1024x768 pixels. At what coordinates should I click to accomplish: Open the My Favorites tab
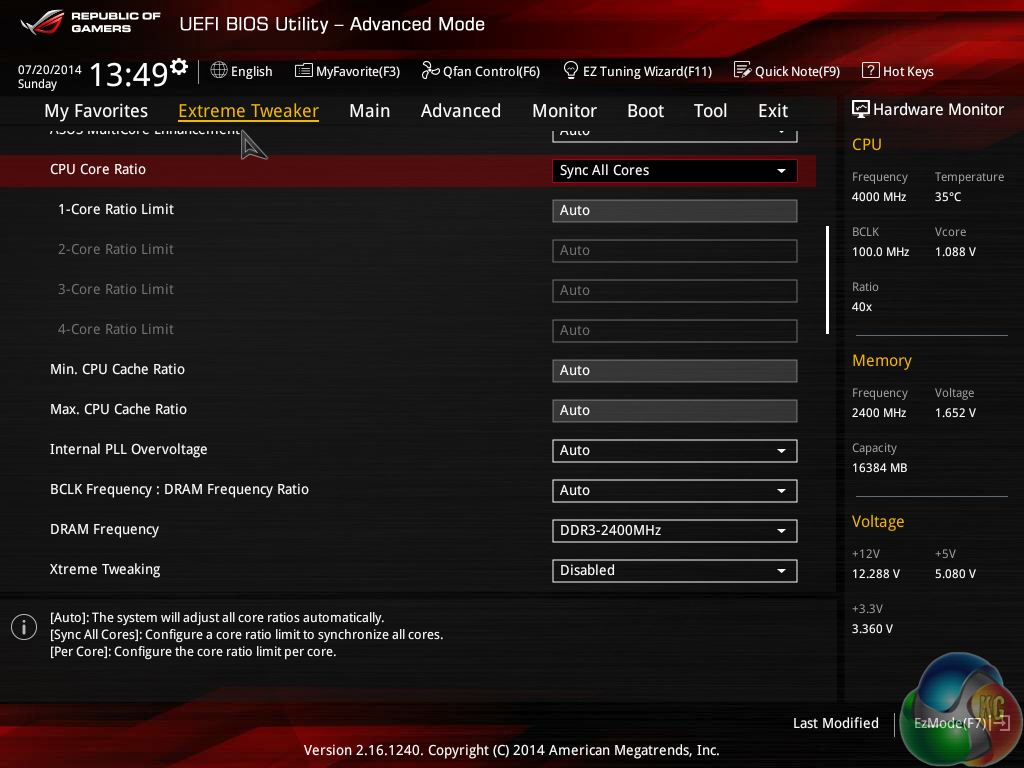(96, 111)
